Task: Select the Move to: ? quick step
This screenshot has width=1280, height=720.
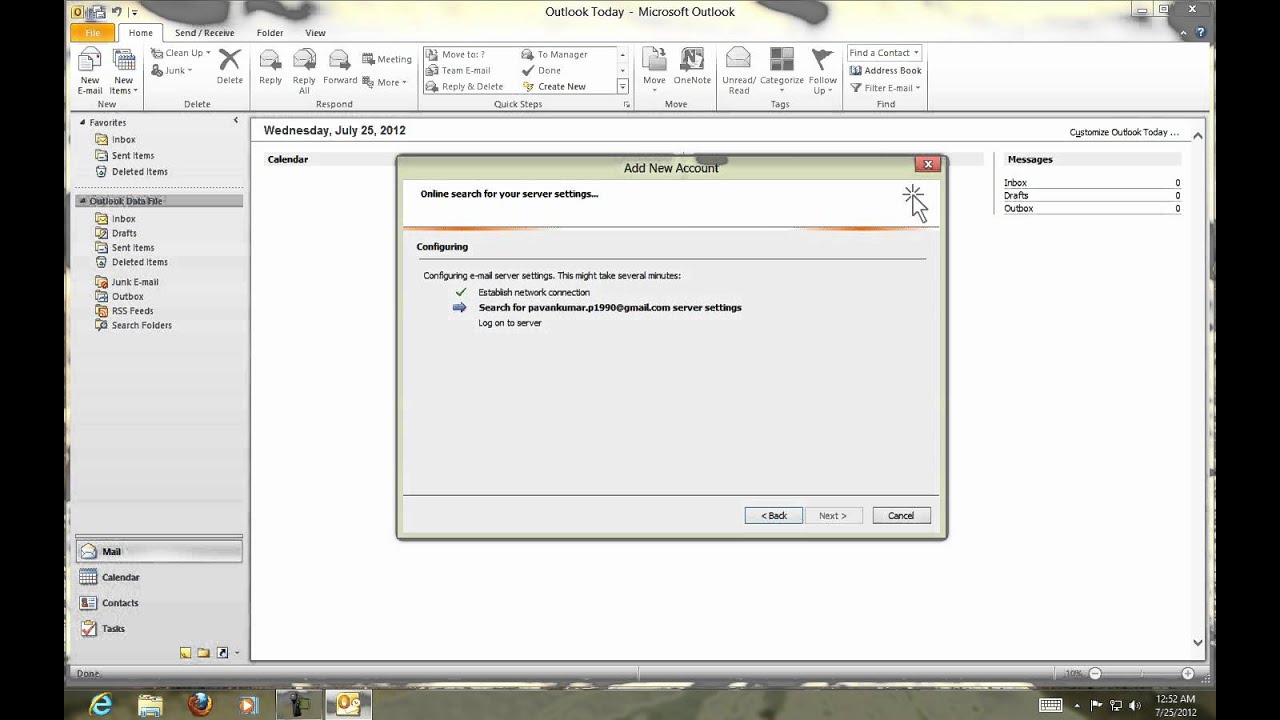Action: point(455,55)
